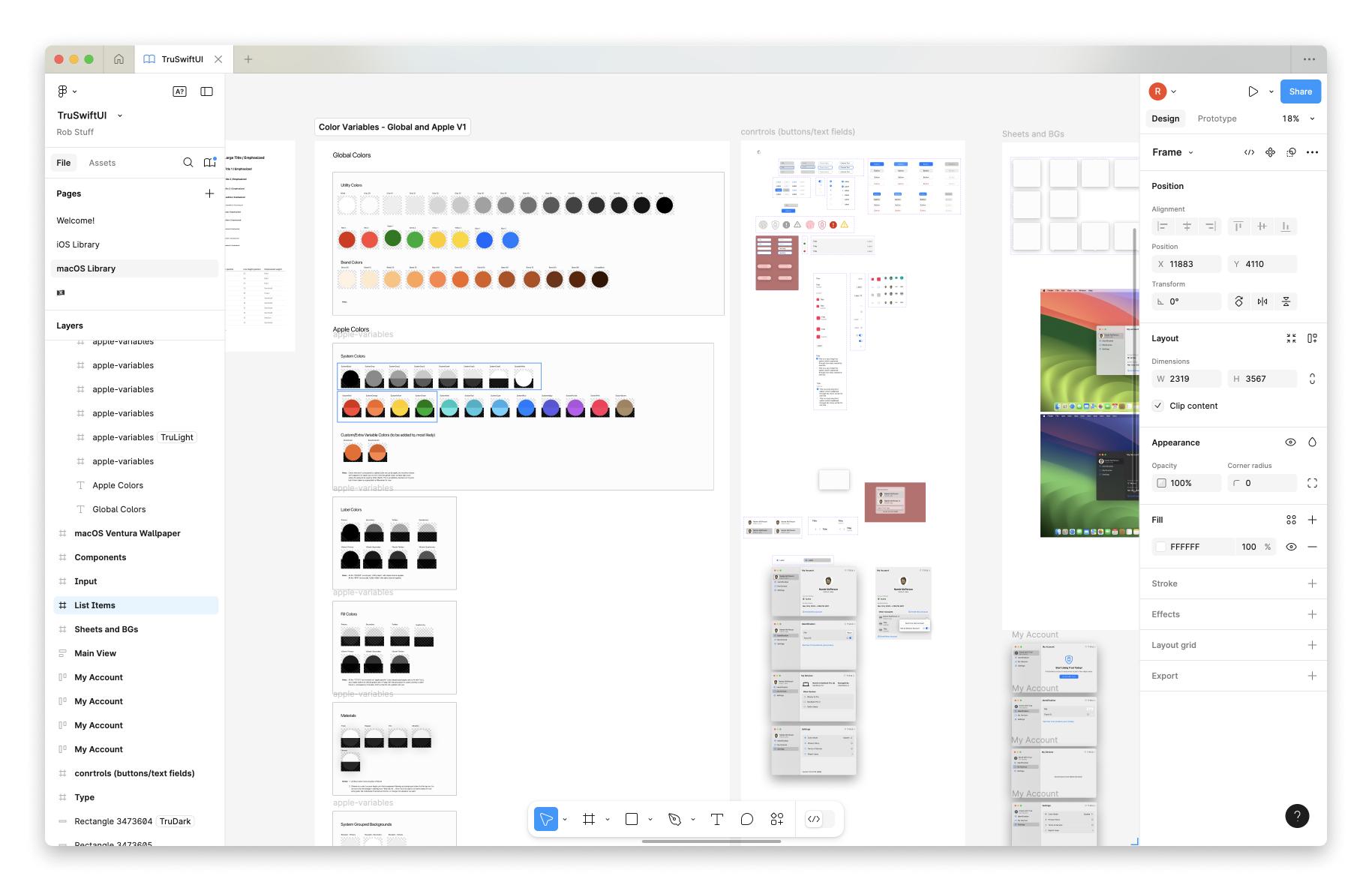Image resolution: width=1372 pixels, height=891 pixels.
Task: Click the opacity swatch icon beside 100%
Action: (1161, 483)
